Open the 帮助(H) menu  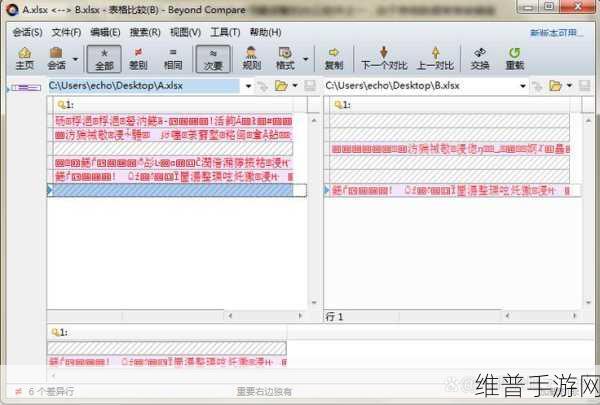point(266,33)
